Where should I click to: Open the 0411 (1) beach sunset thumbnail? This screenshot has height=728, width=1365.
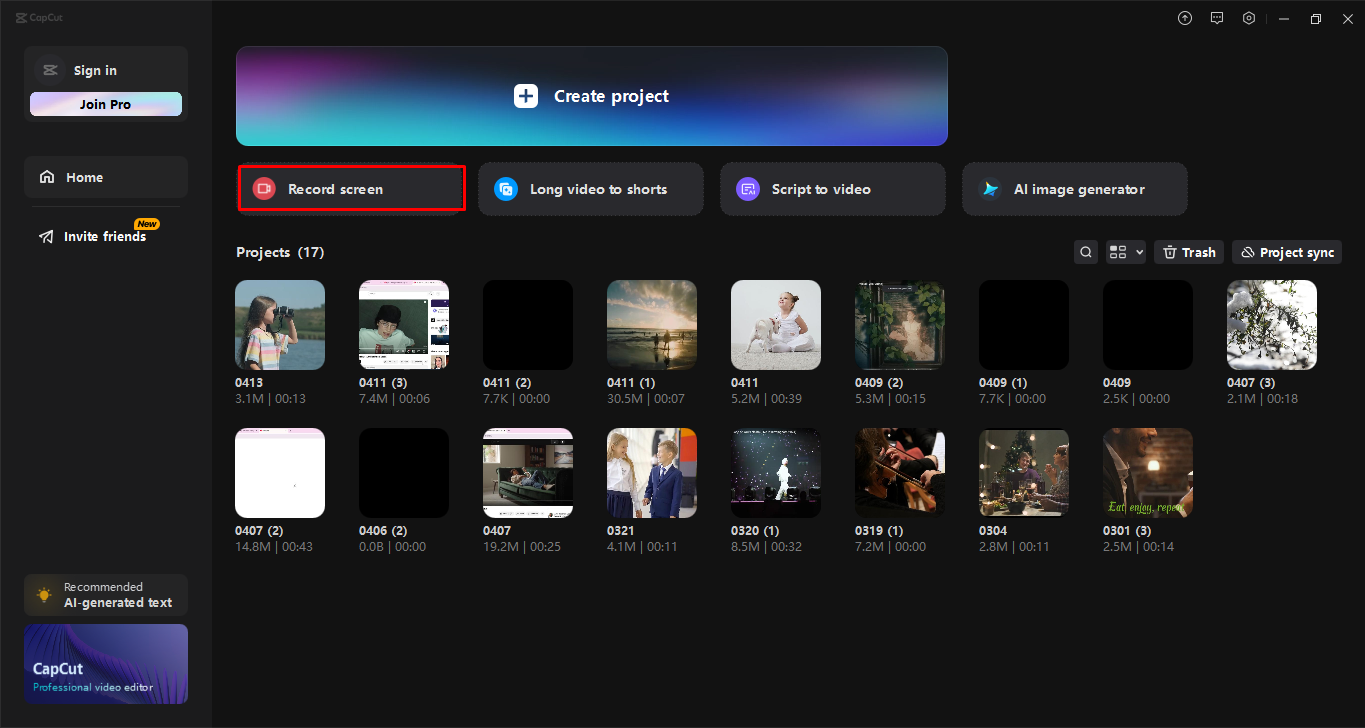pos(652,325)
